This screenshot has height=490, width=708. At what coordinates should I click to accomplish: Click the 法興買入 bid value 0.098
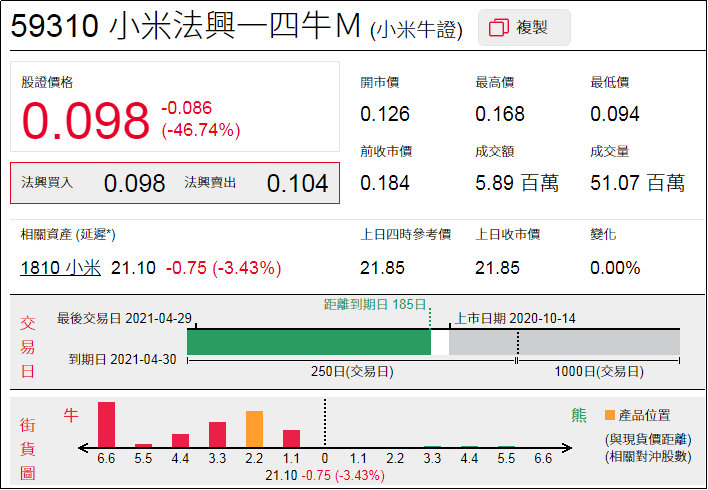(x=135, y=183)
